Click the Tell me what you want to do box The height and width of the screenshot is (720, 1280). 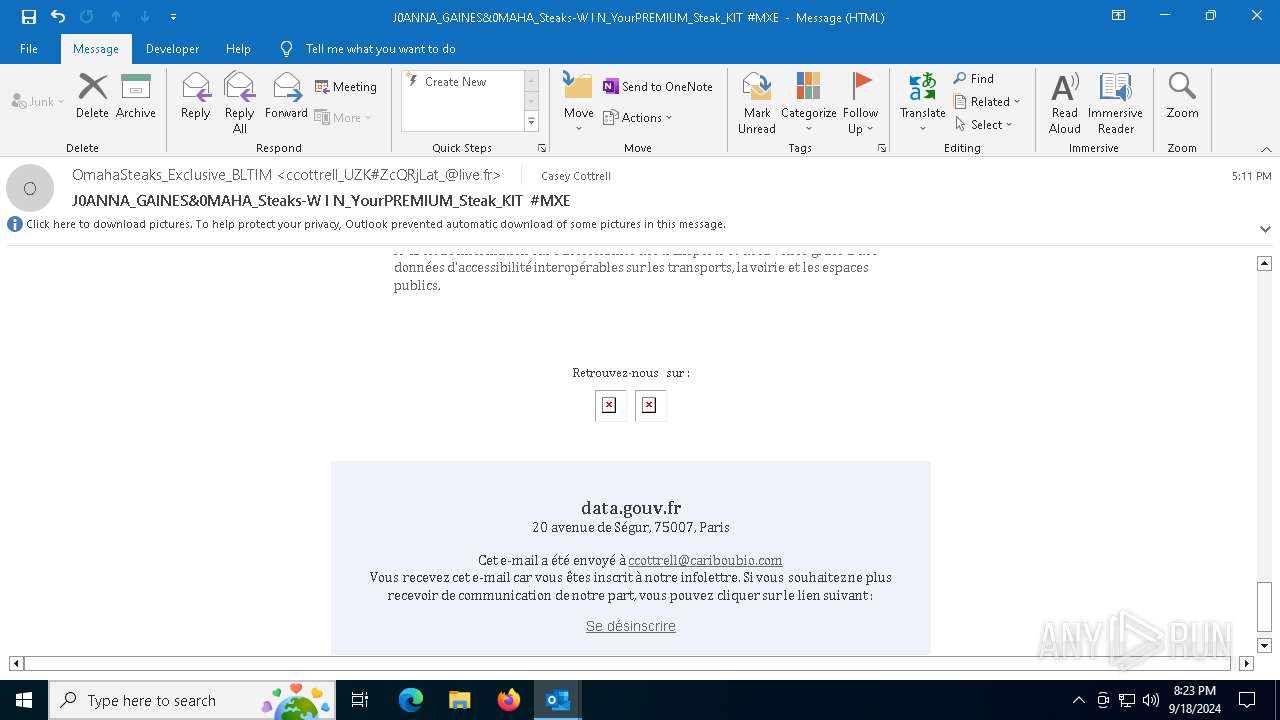pos(380,49)
